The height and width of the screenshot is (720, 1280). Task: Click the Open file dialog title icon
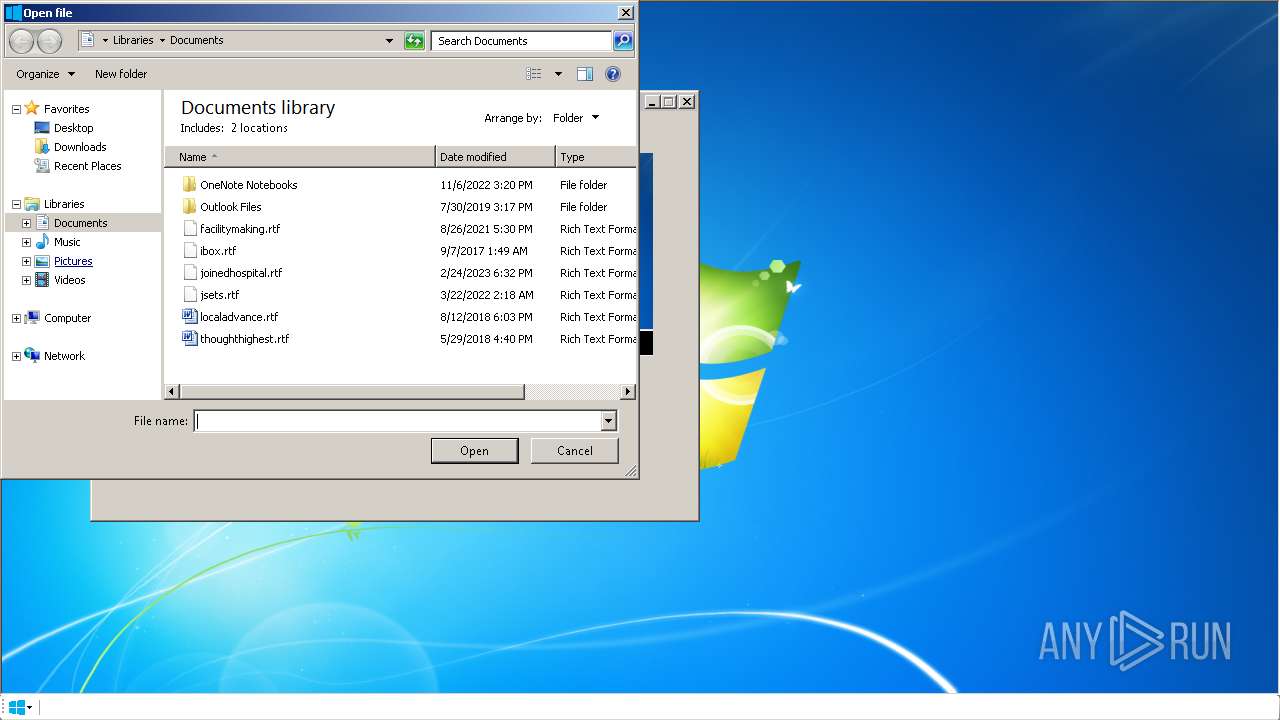(x=13, y=13)
